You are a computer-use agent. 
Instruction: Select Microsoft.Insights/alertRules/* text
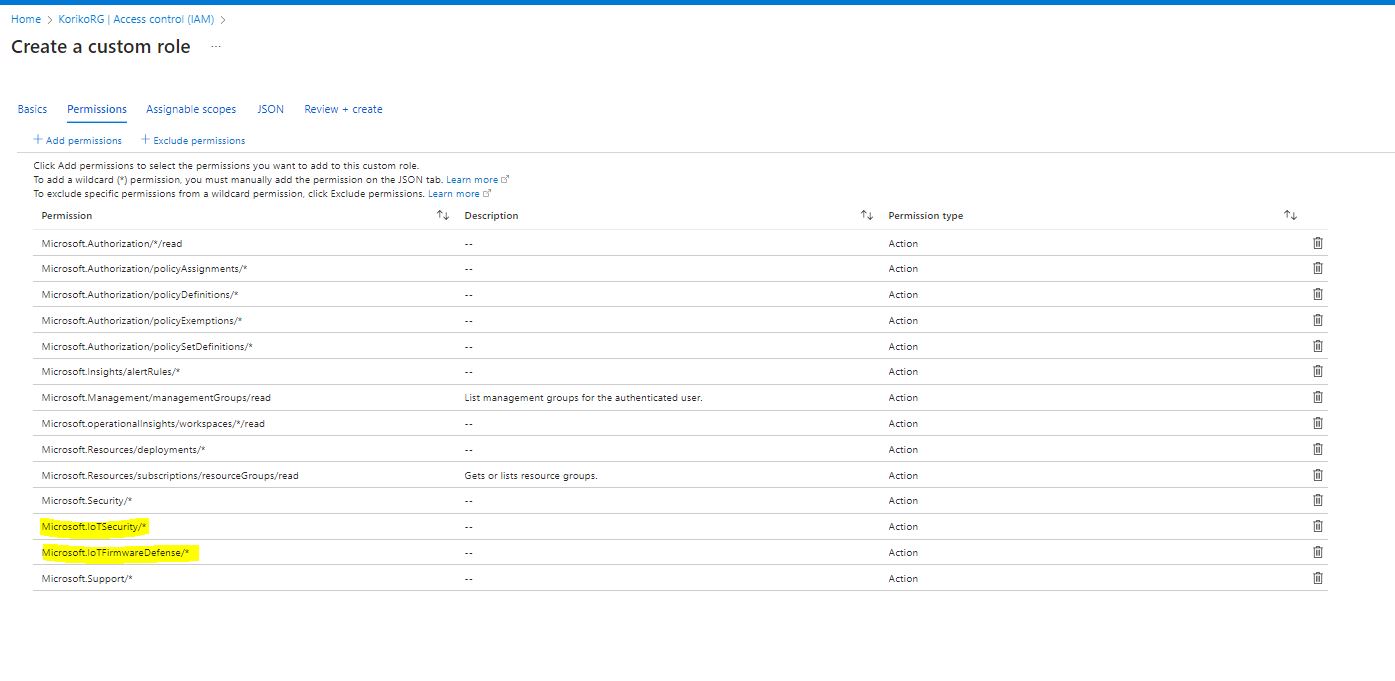(x=111, y=372)
